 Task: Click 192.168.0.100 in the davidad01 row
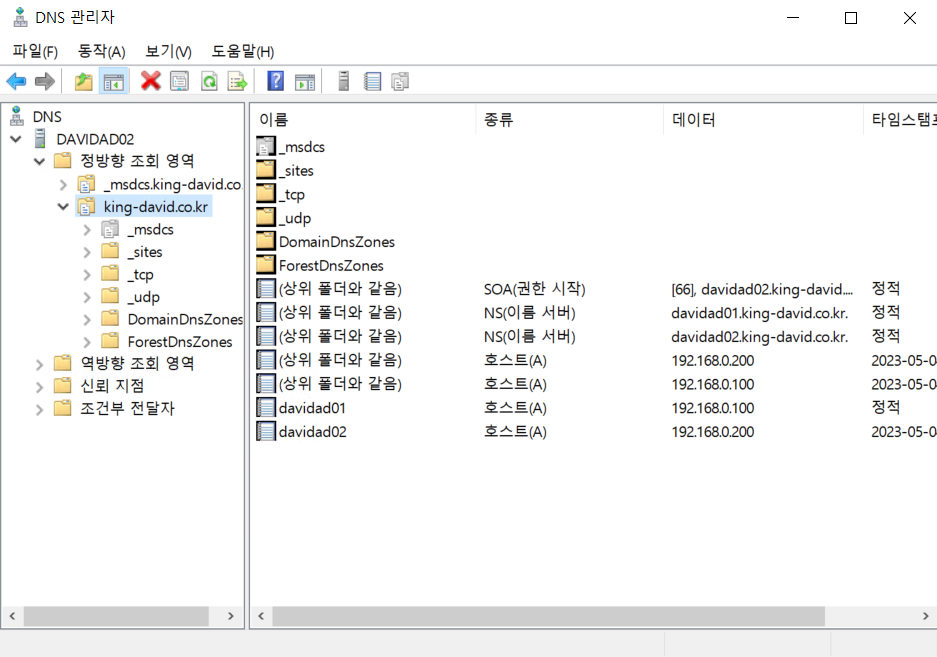coord(712,408)
